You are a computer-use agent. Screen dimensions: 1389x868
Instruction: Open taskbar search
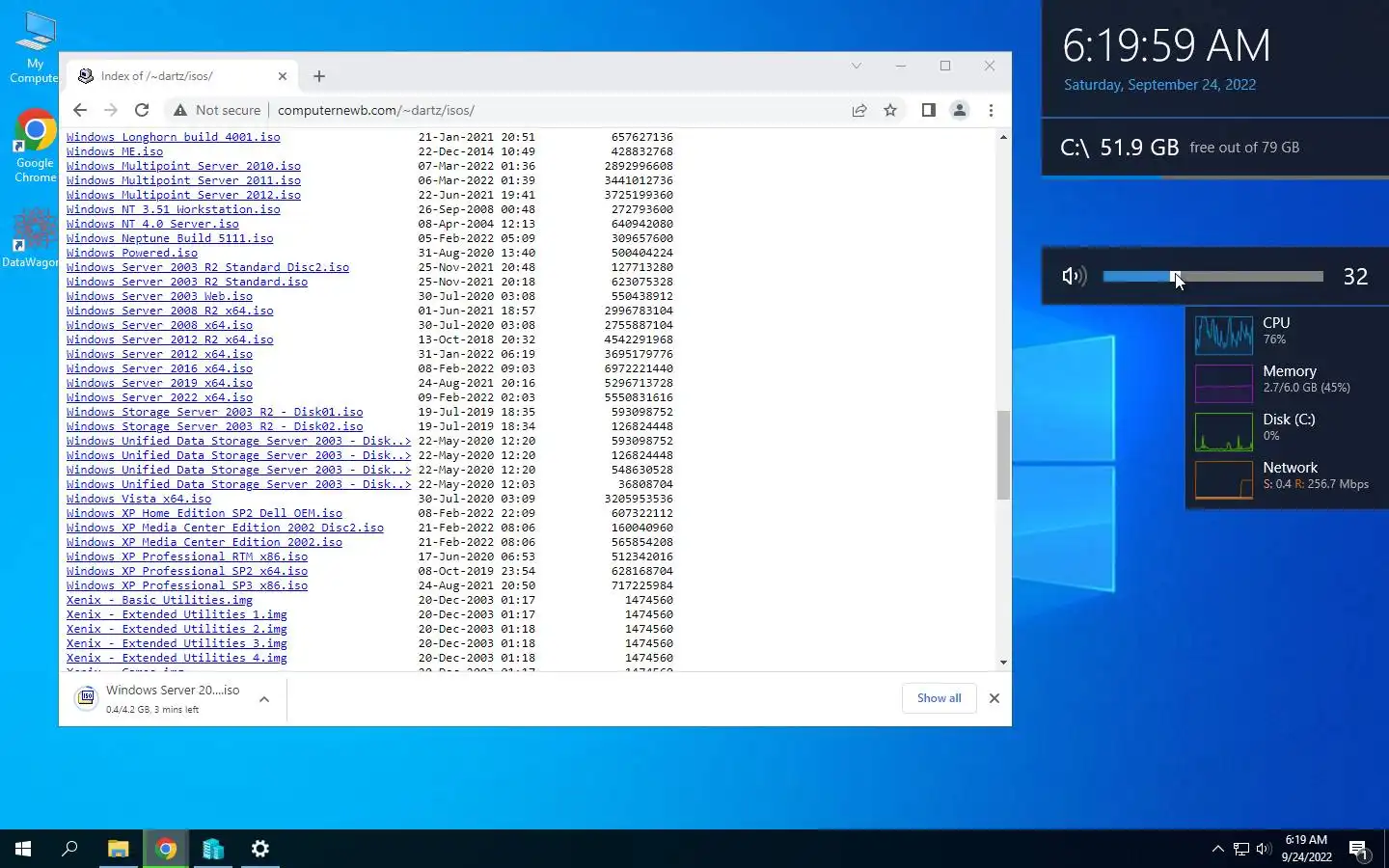[x=69, y=849]
